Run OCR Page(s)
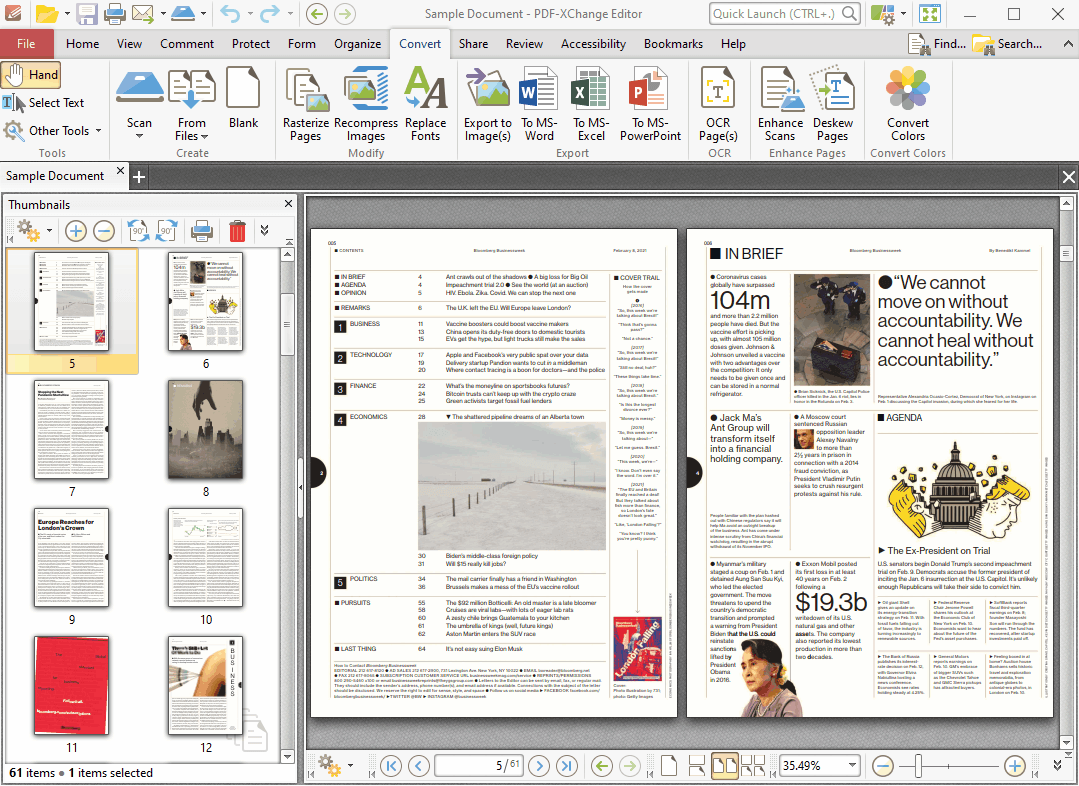 718,105
